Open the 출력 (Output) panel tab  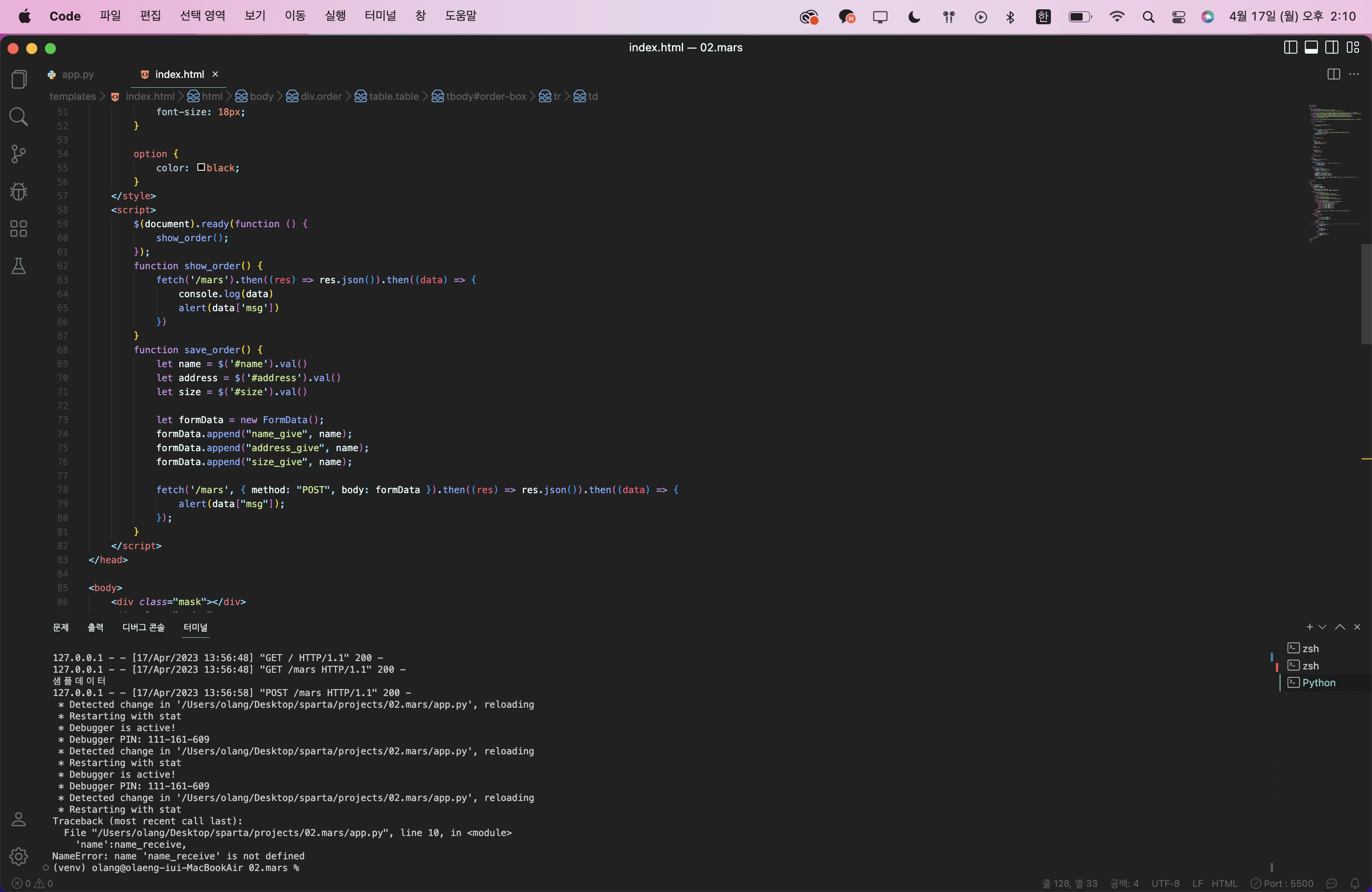pos(96,627)
